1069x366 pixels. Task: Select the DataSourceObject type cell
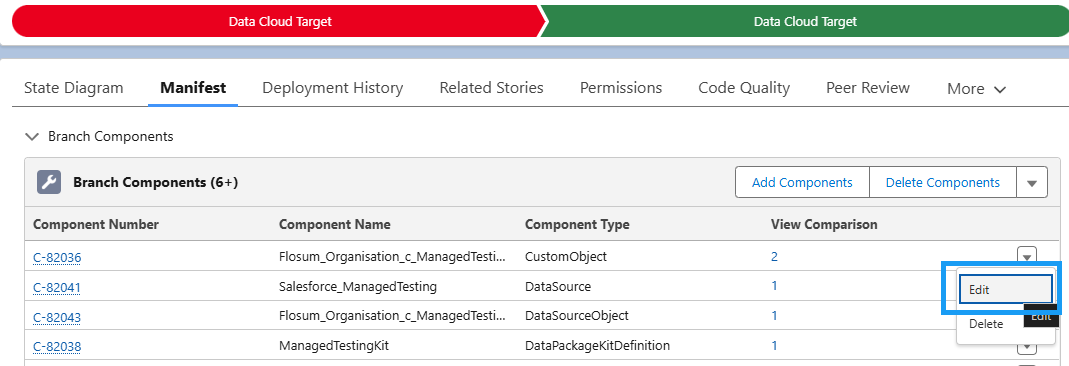tap(577, 316)
